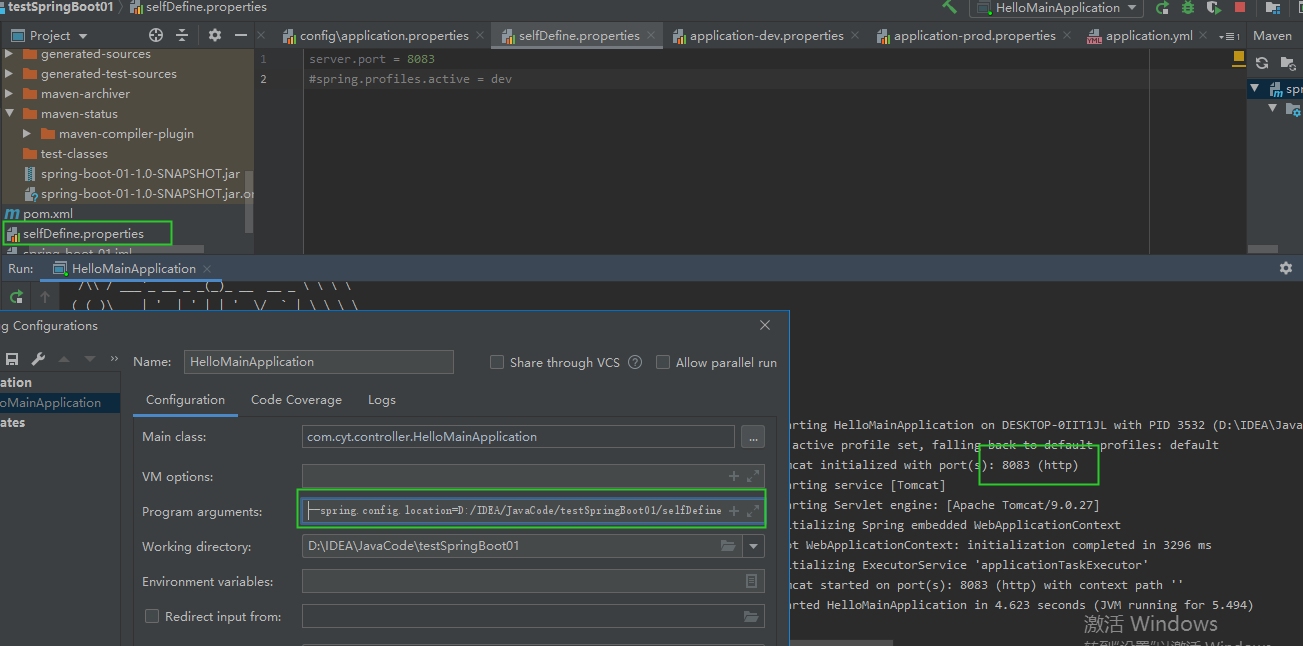
Task: Close the Run Configurations dialog
Action: tap(765, 325)
